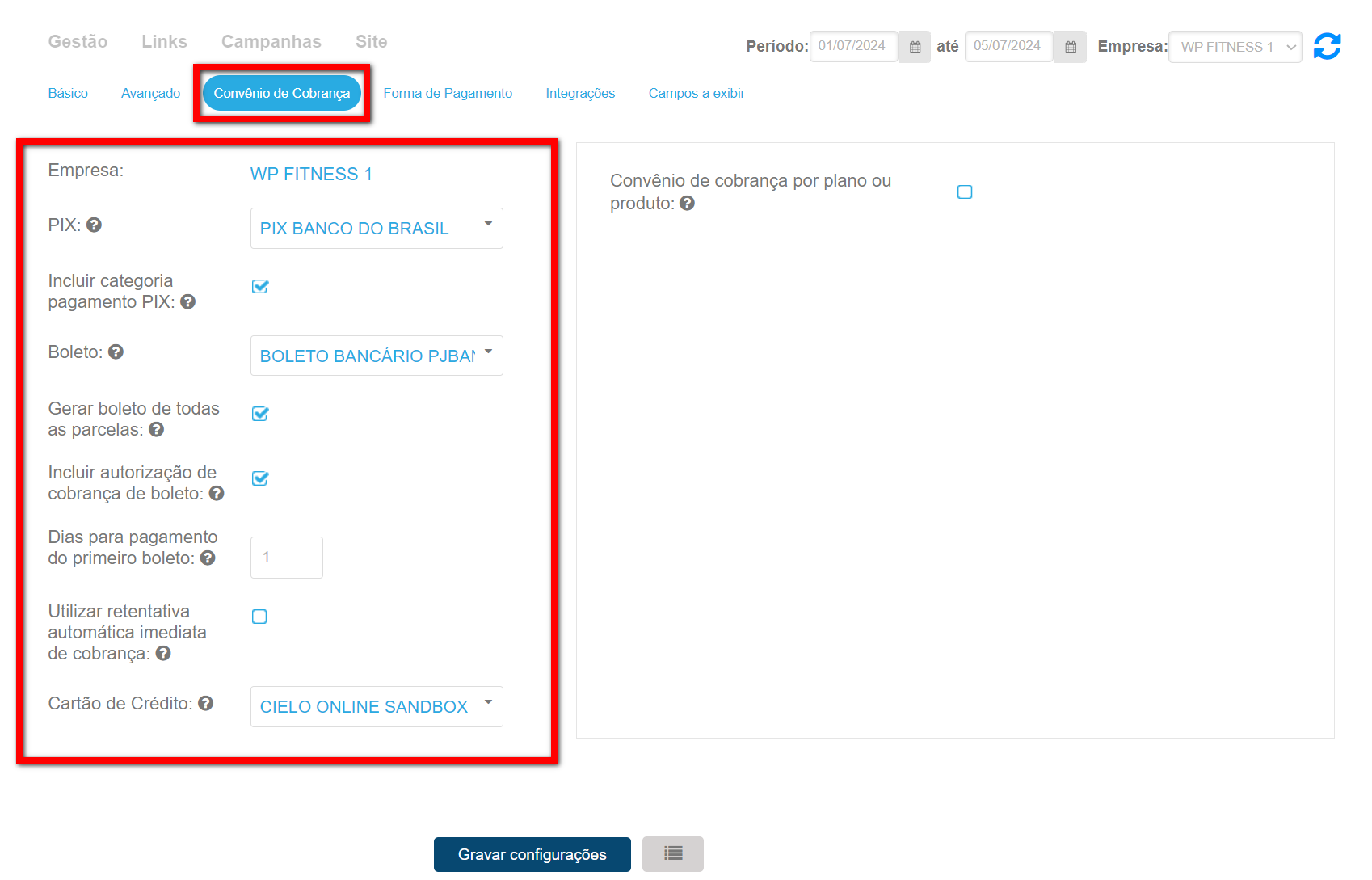This screenshot has height=880, width=1372.
Task: Uncheck Incluir autorização de cobrança de boleto
Action: point(259,478)
